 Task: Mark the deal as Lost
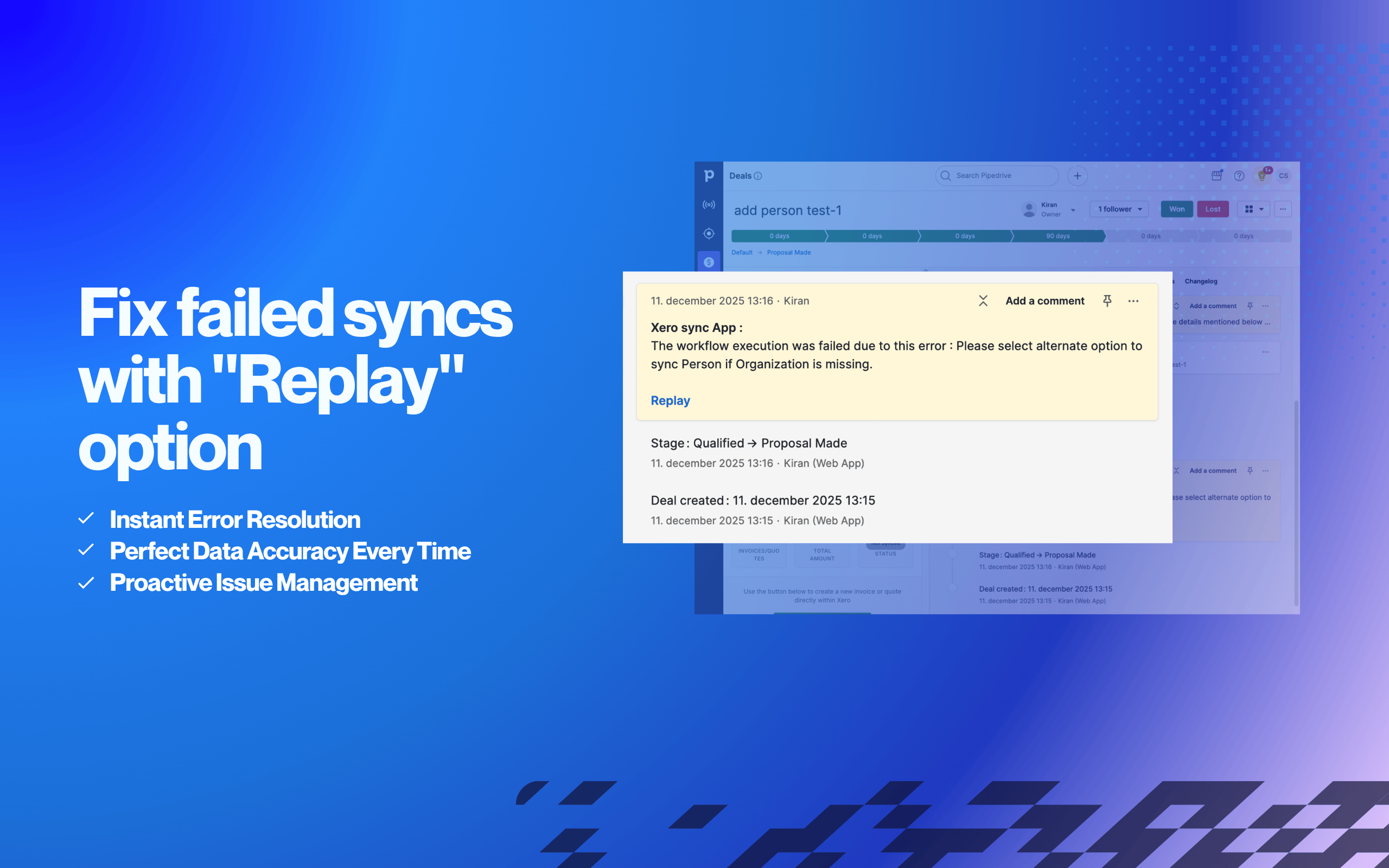tap(1213, 209)
